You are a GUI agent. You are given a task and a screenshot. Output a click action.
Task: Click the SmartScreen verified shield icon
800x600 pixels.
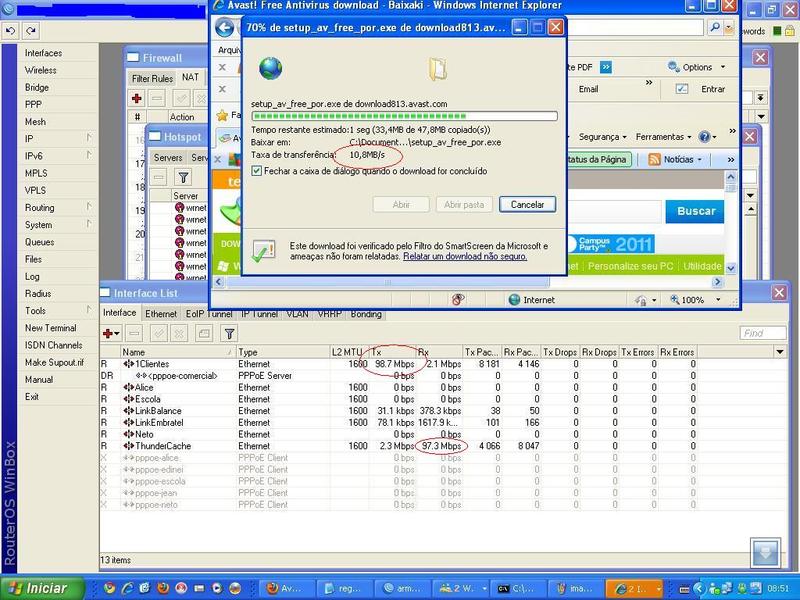(264, 252)
